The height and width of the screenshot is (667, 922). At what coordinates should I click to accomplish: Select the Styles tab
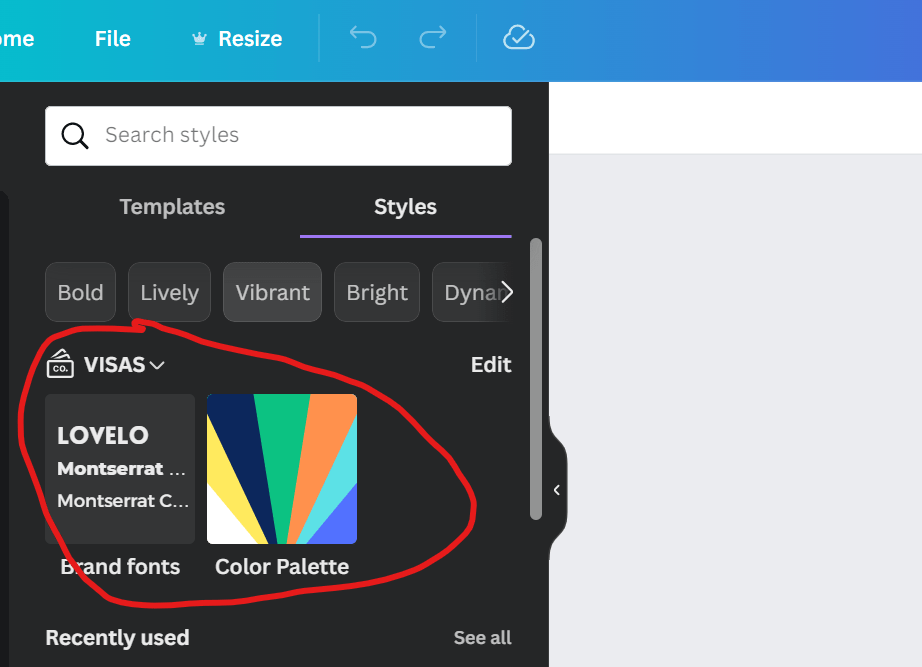point(405,207)
